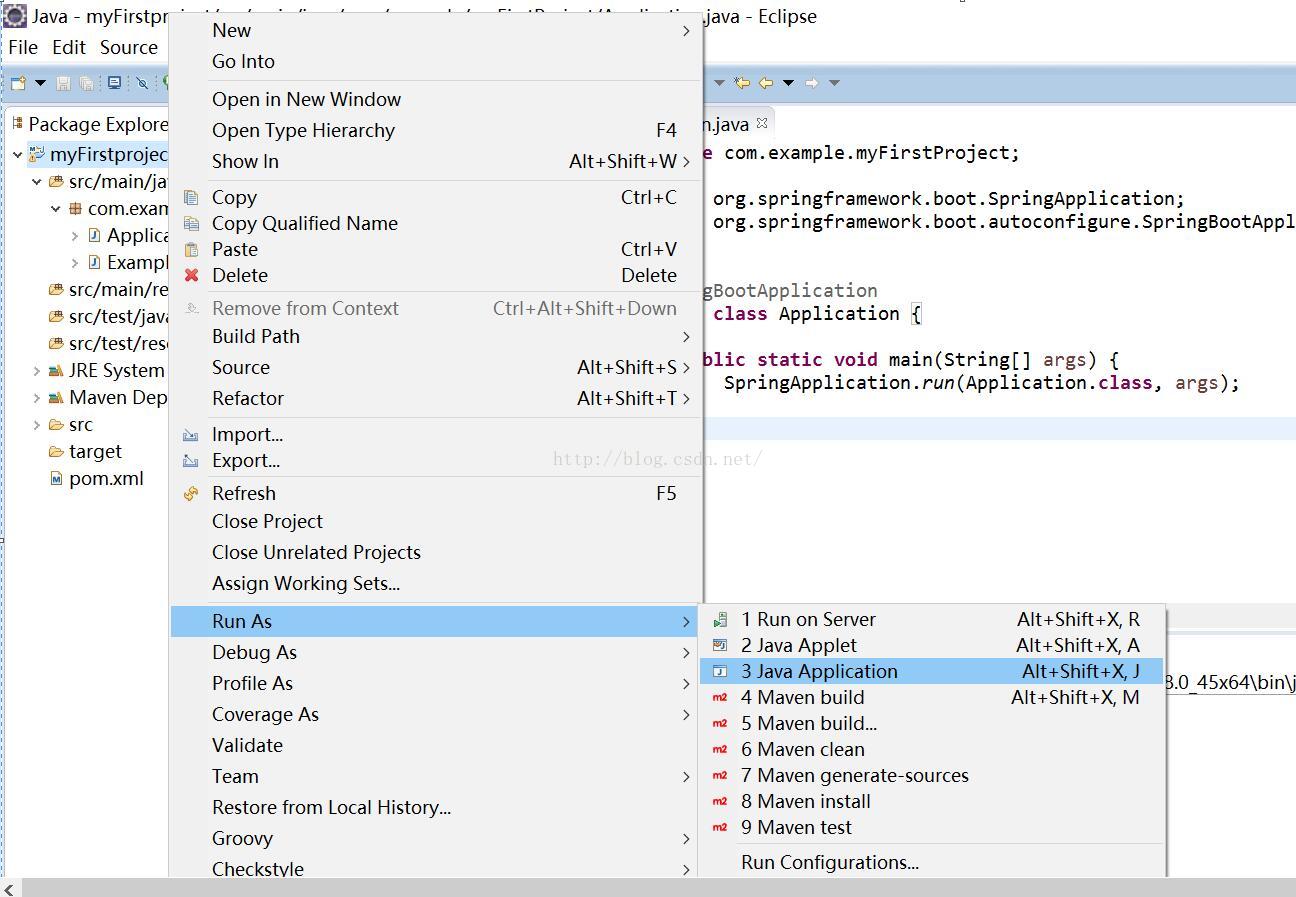Screen dimensions: 1296x897
Task: Choose Go Into from context menu
Action: click(x=436, y=61)
